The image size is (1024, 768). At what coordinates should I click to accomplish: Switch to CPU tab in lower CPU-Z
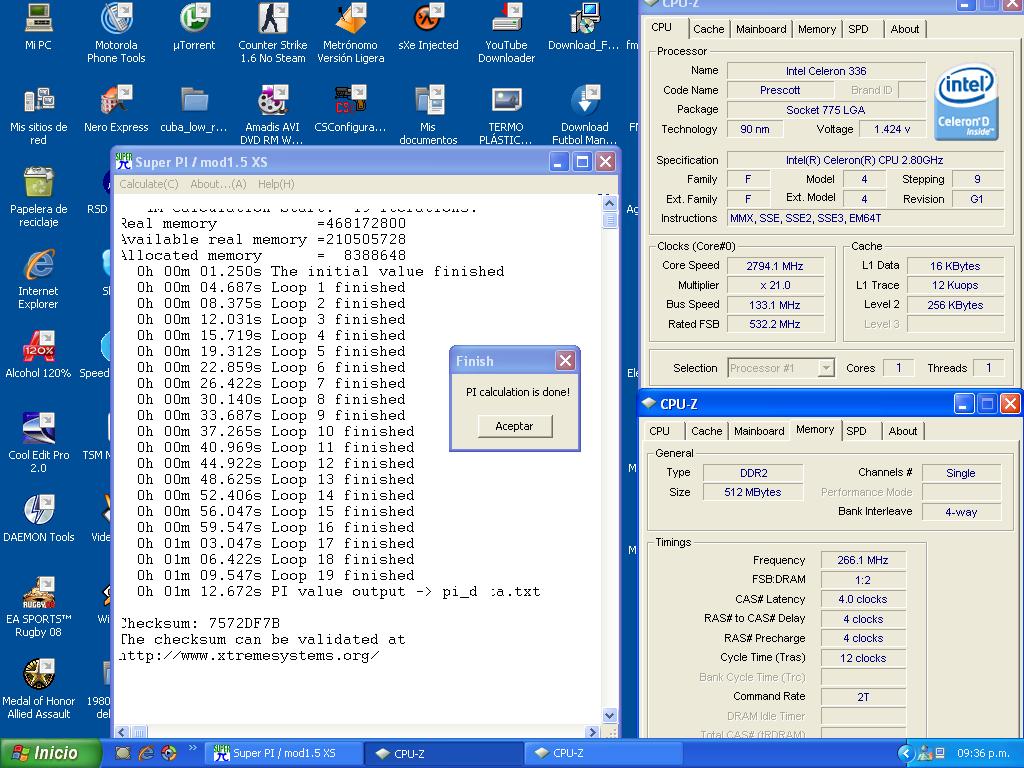pos(660,431)
